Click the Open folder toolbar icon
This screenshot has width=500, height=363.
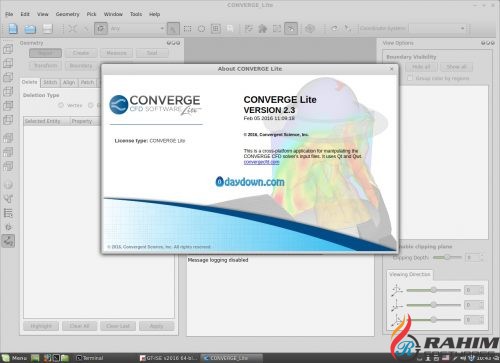(x=30, y=29)
